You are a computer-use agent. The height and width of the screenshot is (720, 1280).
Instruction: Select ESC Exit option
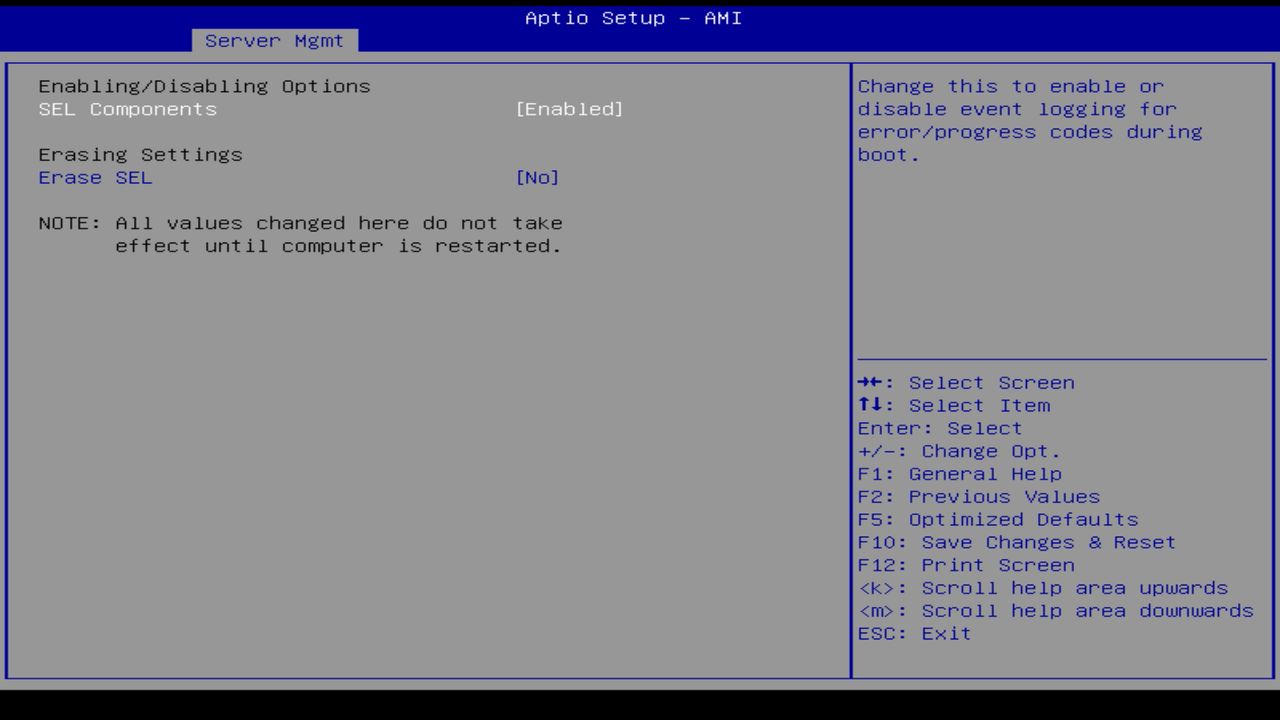pyautogui.click(x=914, y=633)
